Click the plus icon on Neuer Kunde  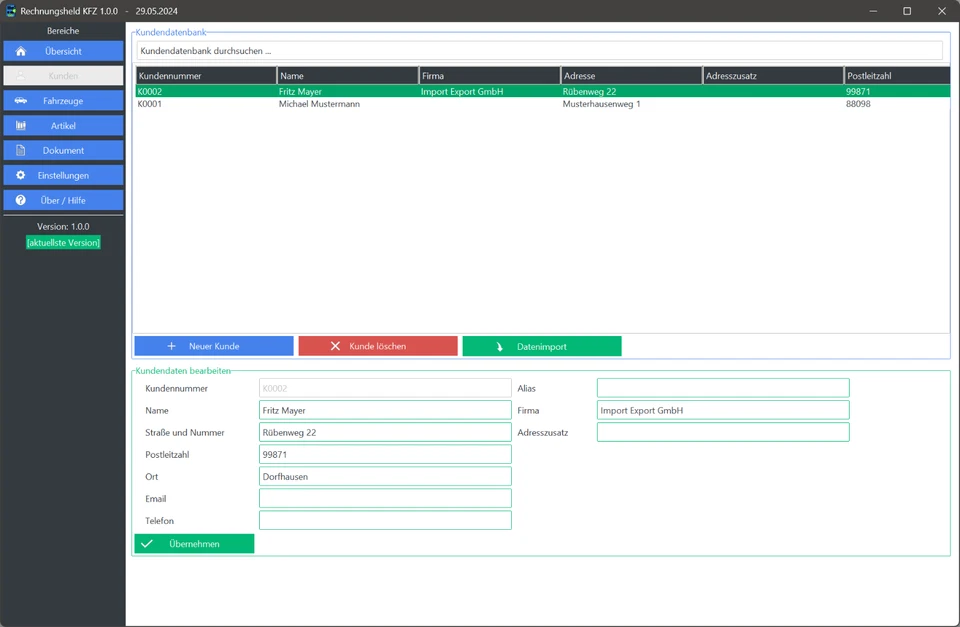[x=172, y=346]
